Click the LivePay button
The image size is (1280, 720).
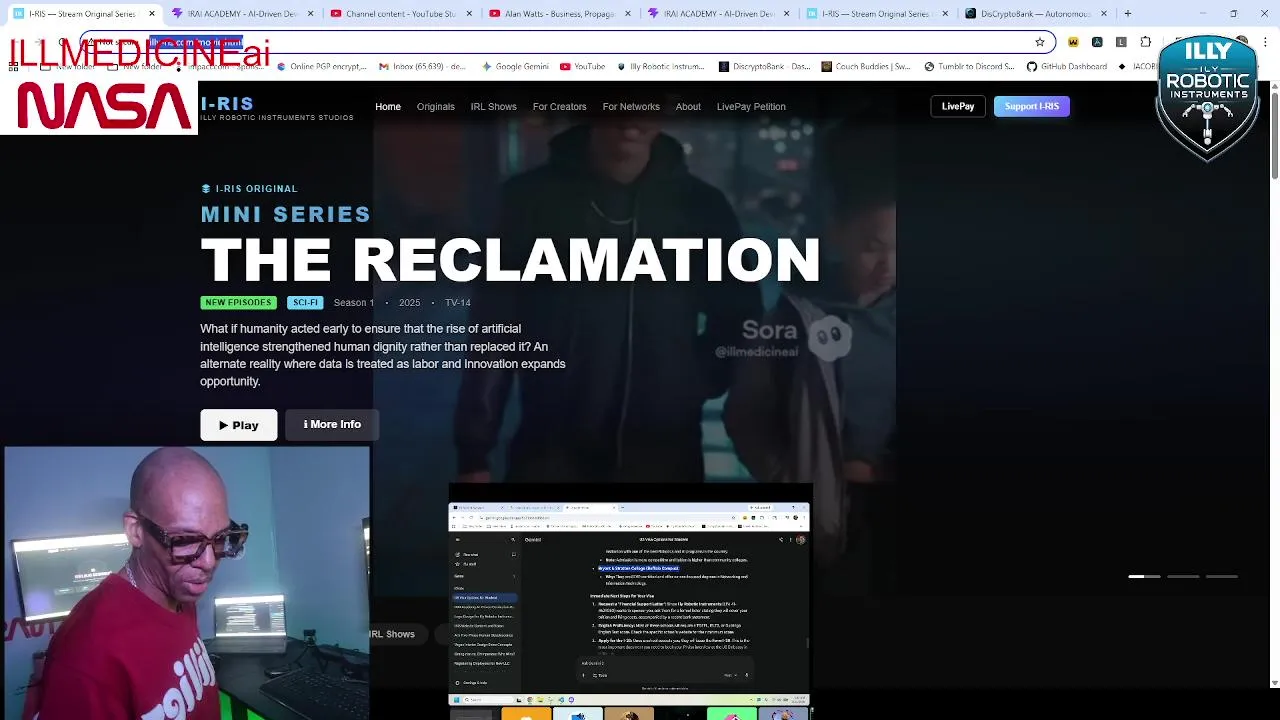(x=958, y=106)
